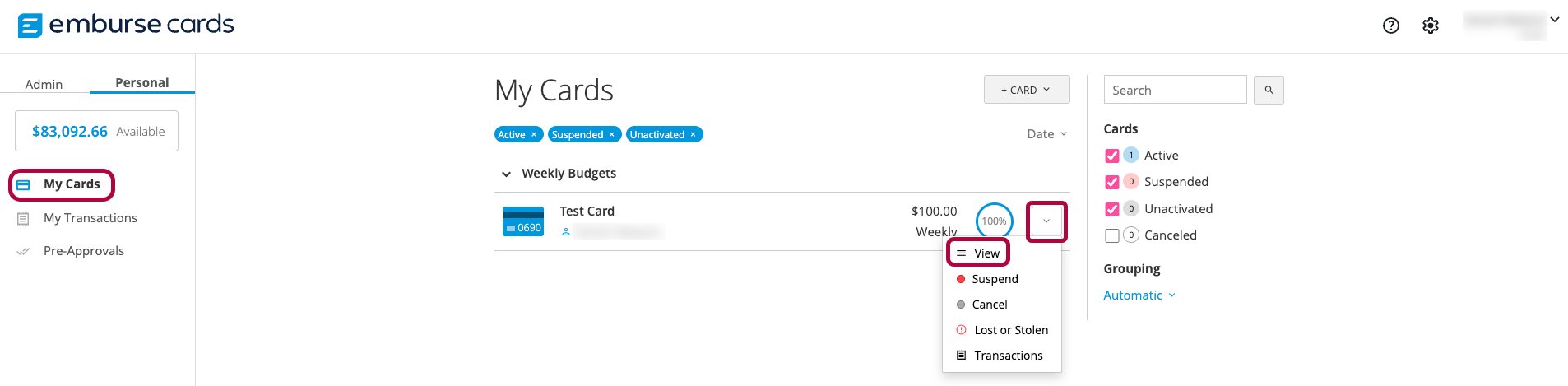The height and width of the screenshot is (386, 1568).
Task: Click the Search input field
Action: 1175,90
